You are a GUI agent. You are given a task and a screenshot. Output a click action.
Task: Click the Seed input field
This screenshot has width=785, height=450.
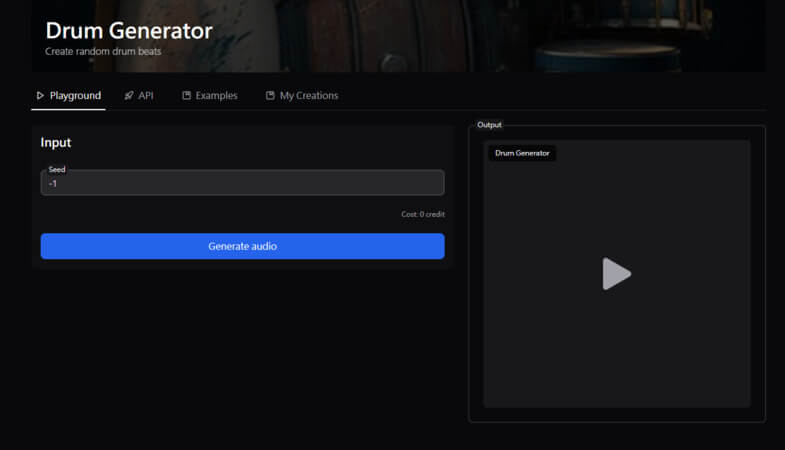pyautogui.click(x=242, y=183)
